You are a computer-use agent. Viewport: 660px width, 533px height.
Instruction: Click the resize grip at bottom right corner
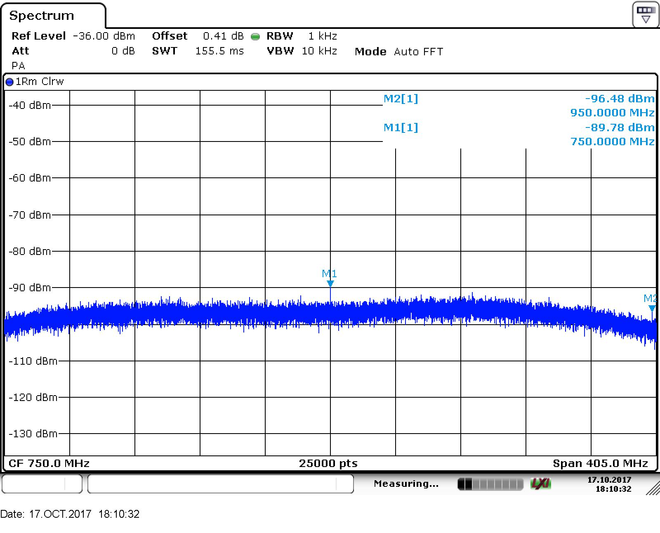click(653, 488)
